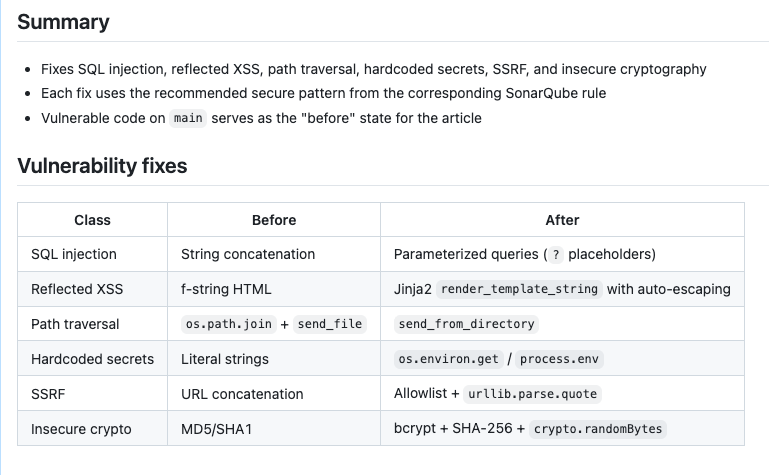This screenshot has width=769, height=475.
Task: Click the process.env code snippet
Action: coord(562,359)
